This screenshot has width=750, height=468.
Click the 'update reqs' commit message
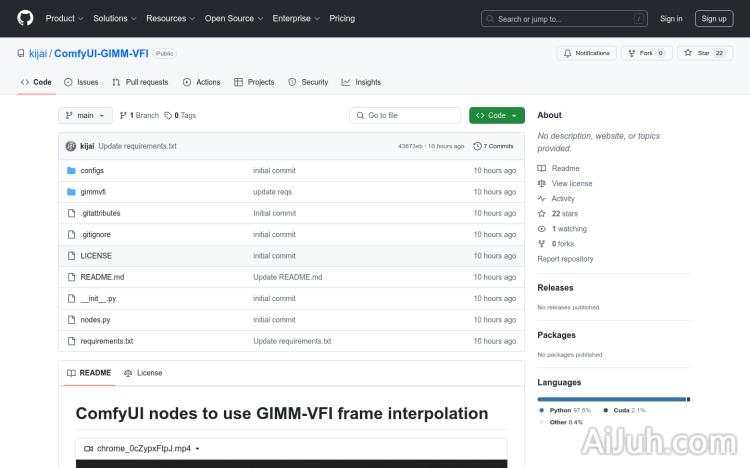(273, 192)
